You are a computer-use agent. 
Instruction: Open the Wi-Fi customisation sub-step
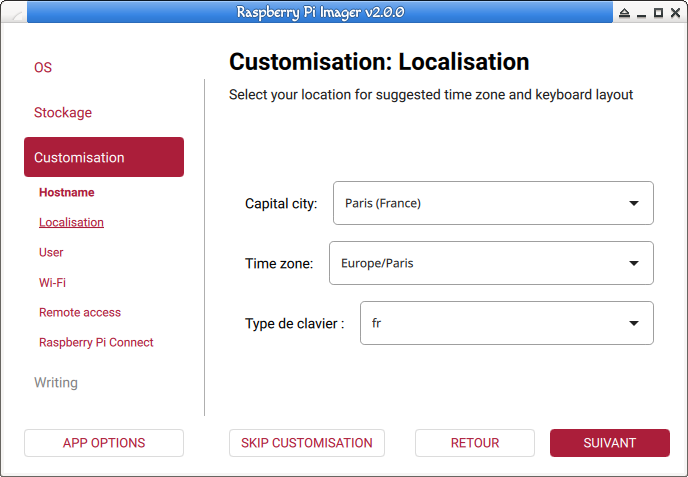(x=52, y=283)
